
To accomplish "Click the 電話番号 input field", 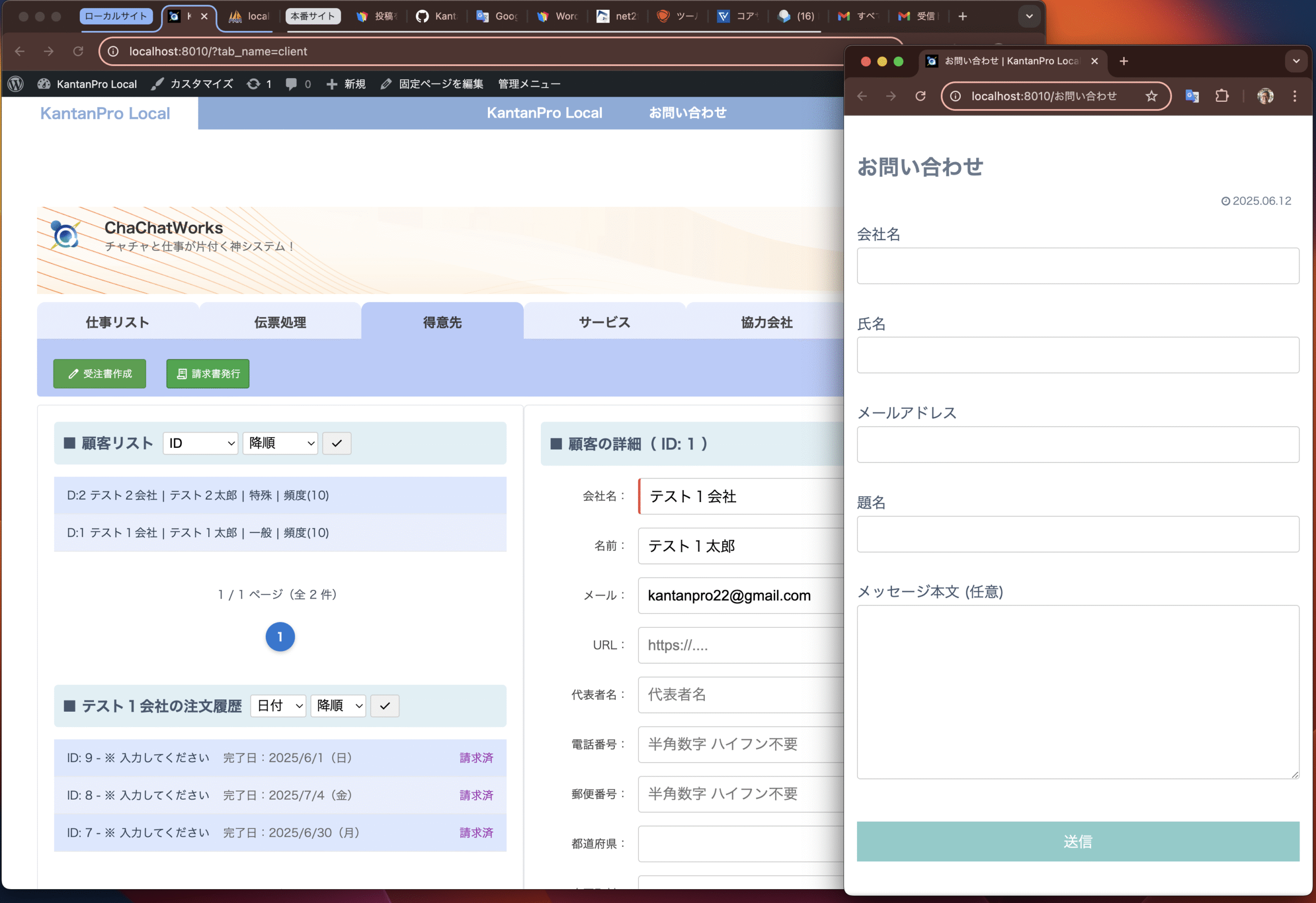I will tap(741, 745).
